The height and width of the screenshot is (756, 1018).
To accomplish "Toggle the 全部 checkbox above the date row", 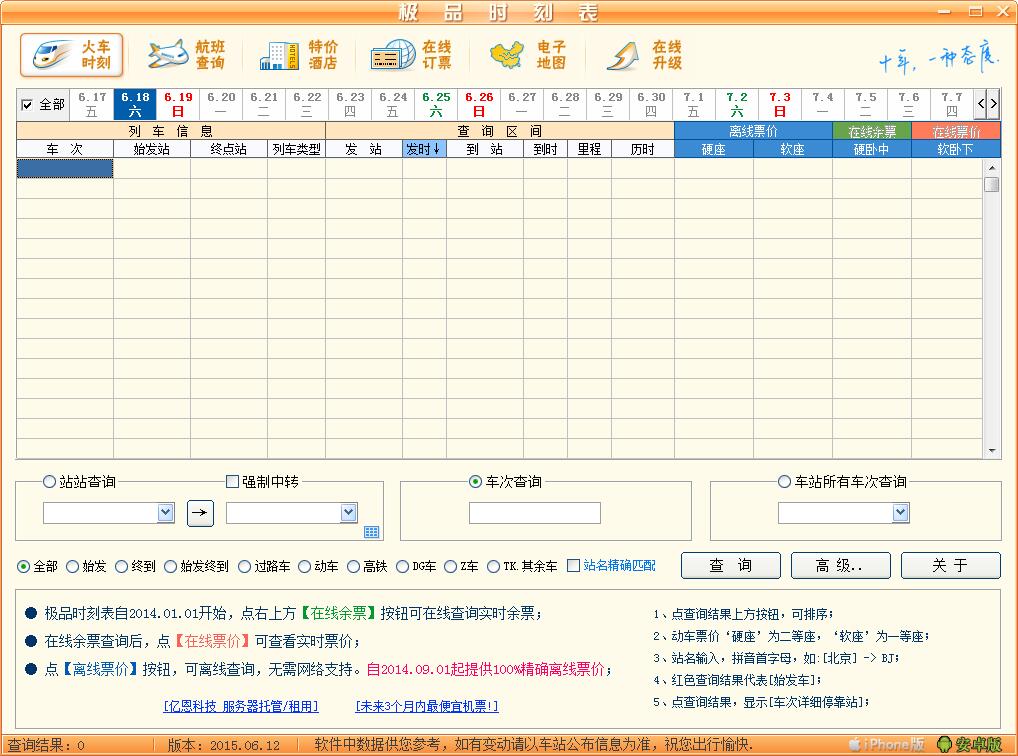I will (28, 104).
